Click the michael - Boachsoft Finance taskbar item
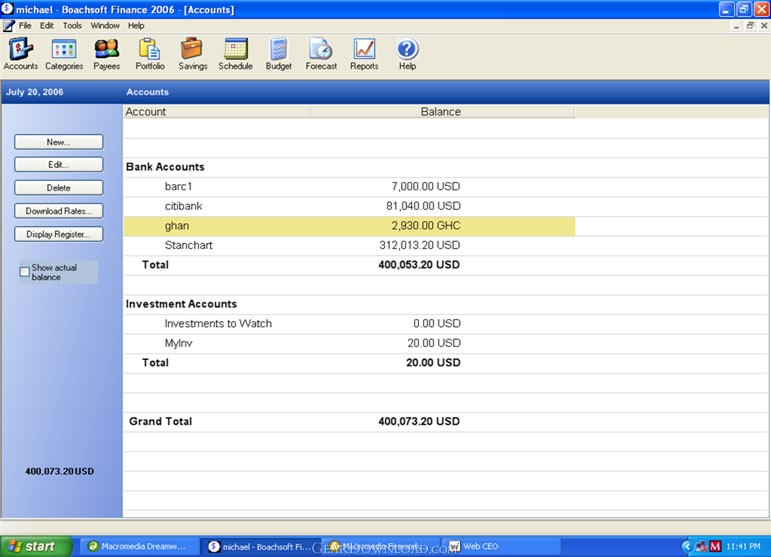This screenshot has height=557, width=771. click(261, 546)
